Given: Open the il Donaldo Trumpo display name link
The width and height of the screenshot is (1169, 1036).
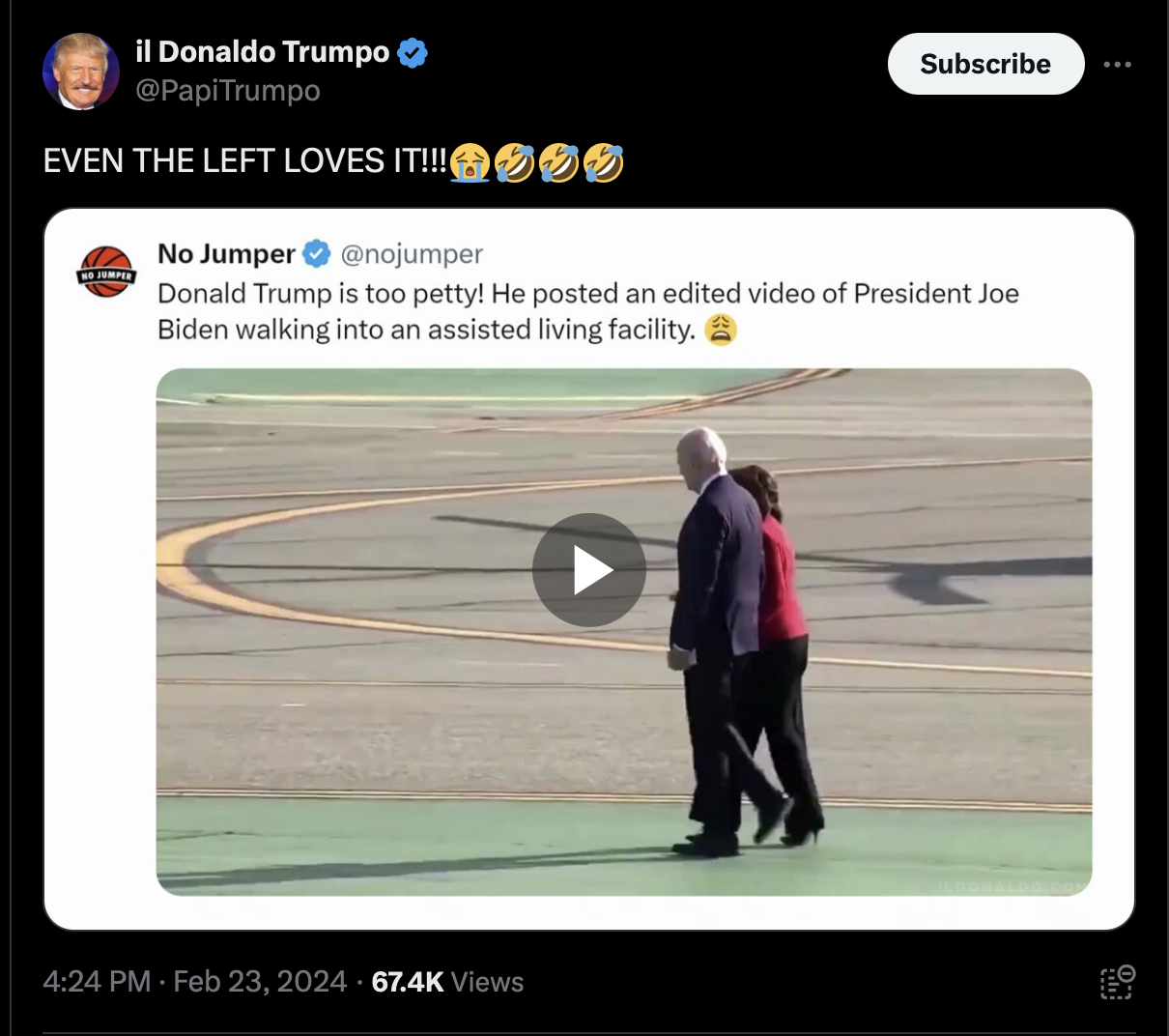Looking at the screenshot, I should click(x=262, y=52).
